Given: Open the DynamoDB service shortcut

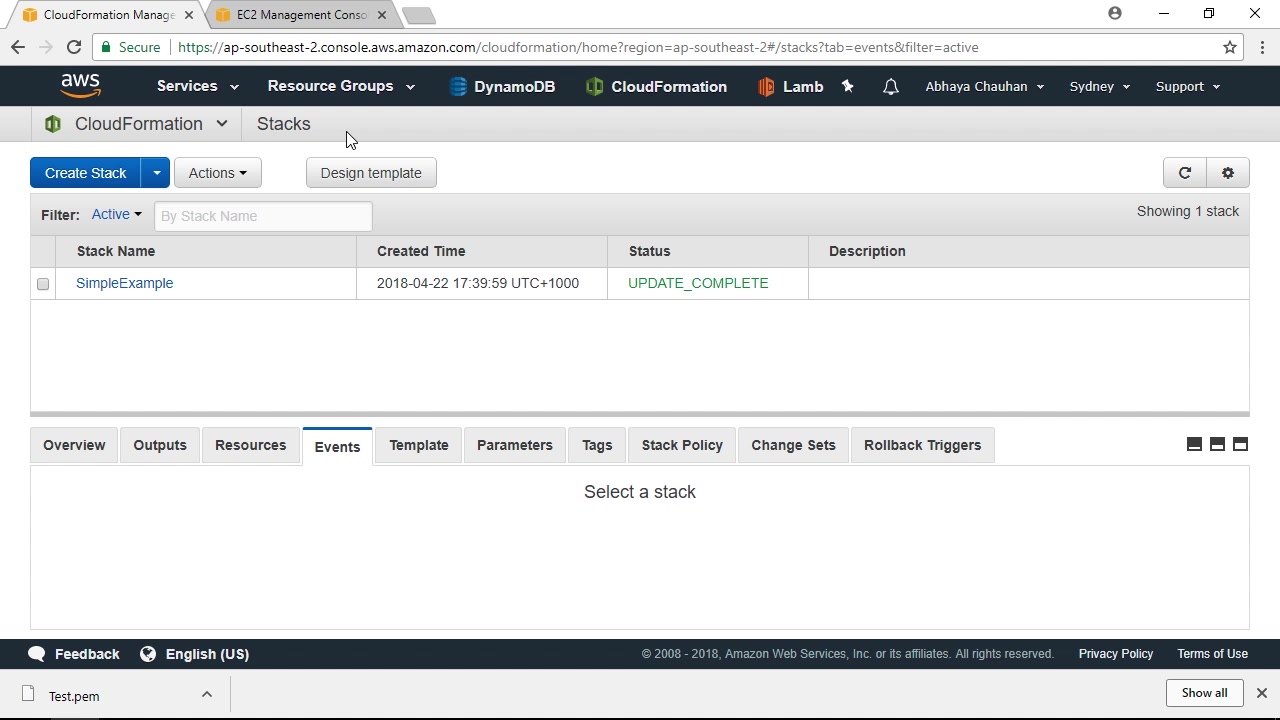Looking at the screenshot, I should (x=502, y=87).
